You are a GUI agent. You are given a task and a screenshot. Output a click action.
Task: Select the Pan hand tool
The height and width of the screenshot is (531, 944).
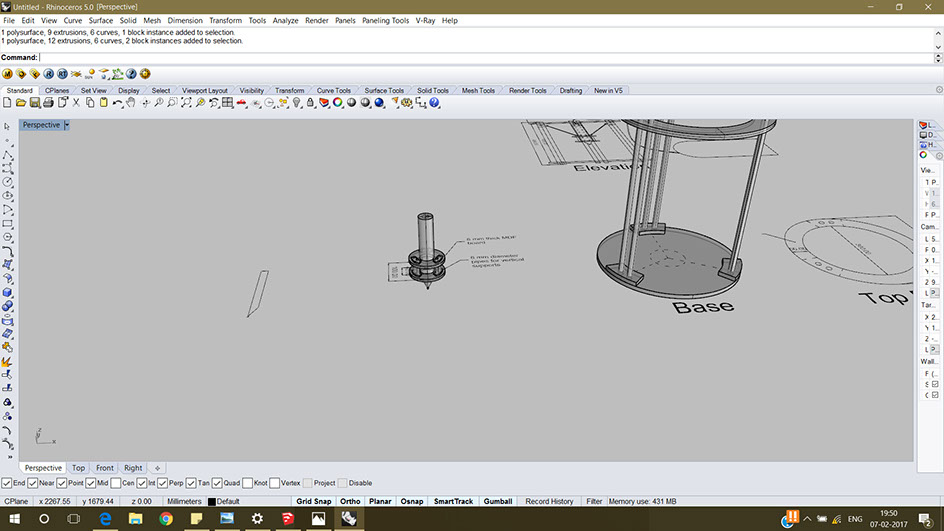pyautogui.click(x=131, y=103)
